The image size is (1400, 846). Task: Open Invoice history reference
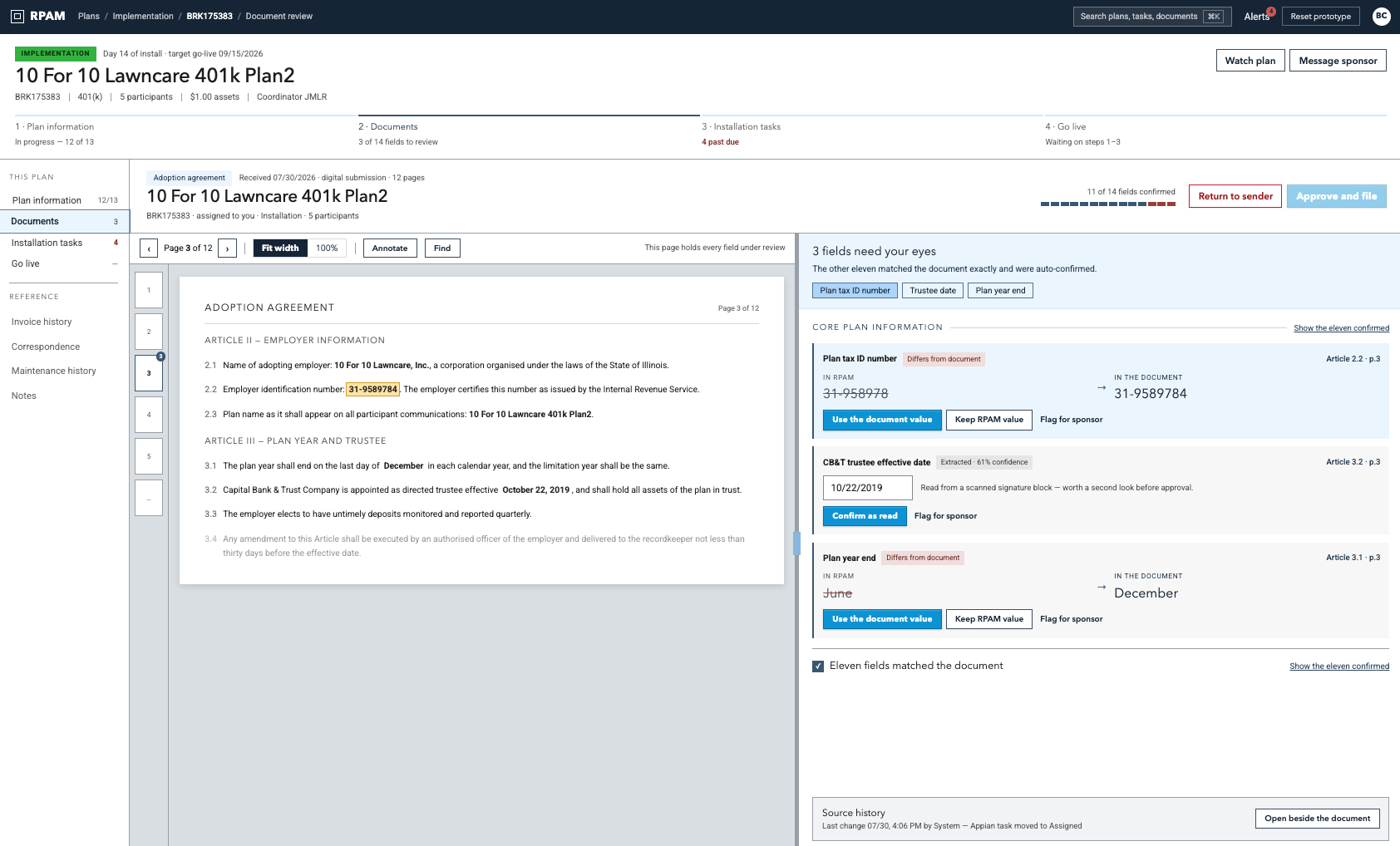pyautogui.click(x=42, y=322)
